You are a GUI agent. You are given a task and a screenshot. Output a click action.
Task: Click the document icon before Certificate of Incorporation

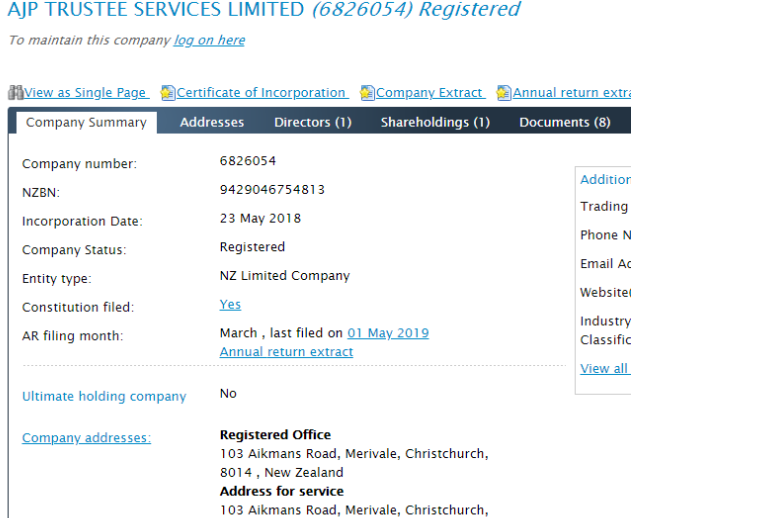tap(168, 93)
